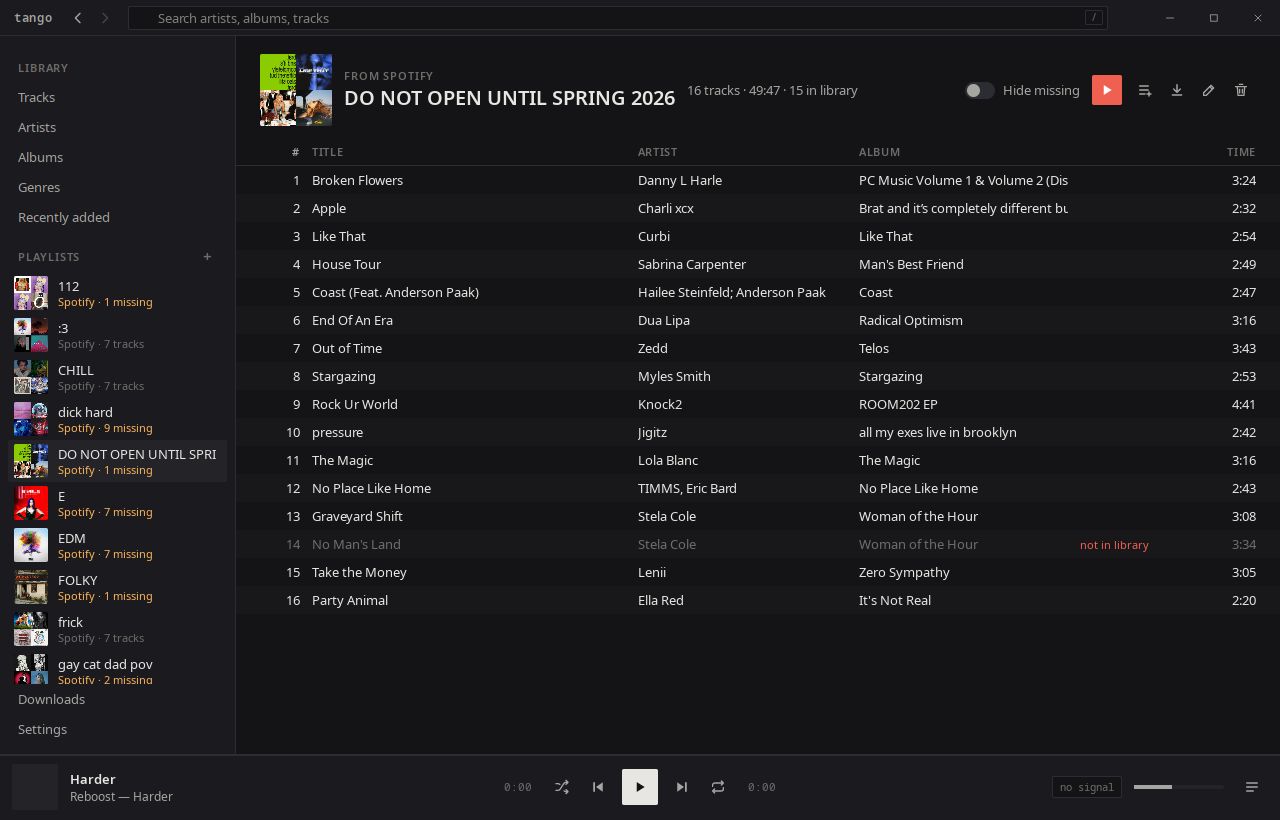Toggle repeat mode in player bar
The image size is (1280, 820).
pos(718,787)
